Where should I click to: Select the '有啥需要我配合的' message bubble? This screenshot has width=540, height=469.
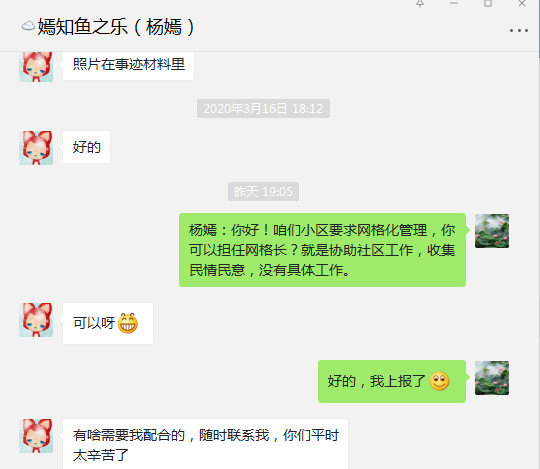point(205,444)
